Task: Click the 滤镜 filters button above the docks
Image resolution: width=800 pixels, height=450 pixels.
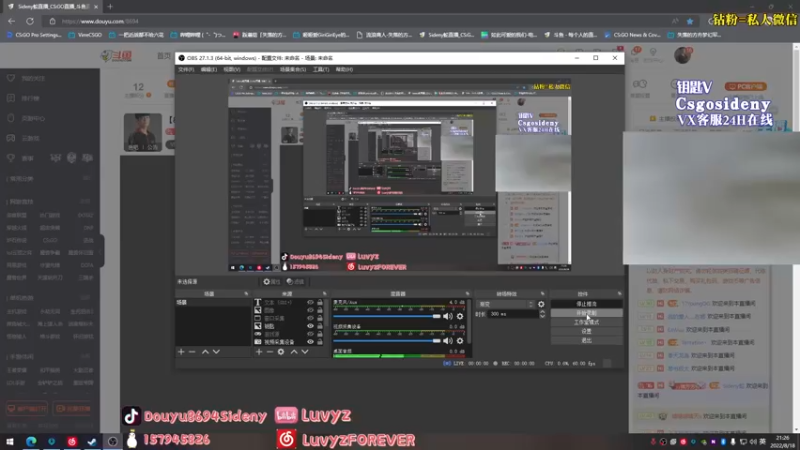Action: pyautogui.click(x=295, y=282)
